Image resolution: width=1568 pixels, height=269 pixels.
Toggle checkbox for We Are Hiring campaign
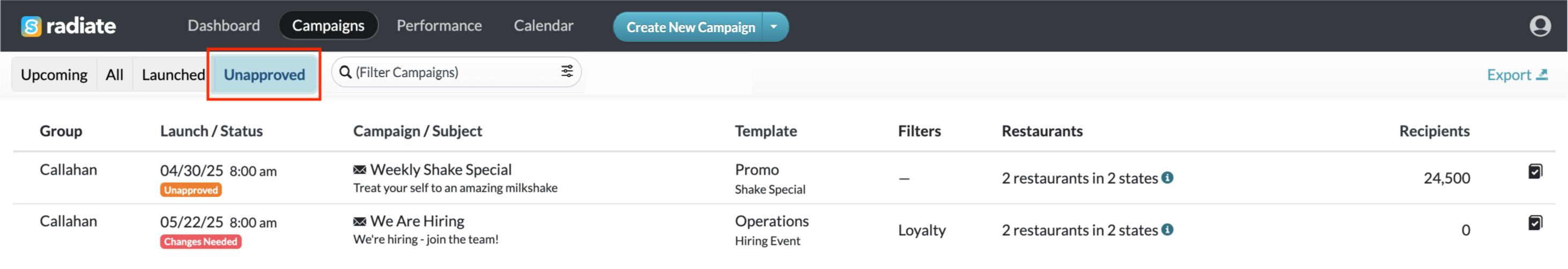1535,223
